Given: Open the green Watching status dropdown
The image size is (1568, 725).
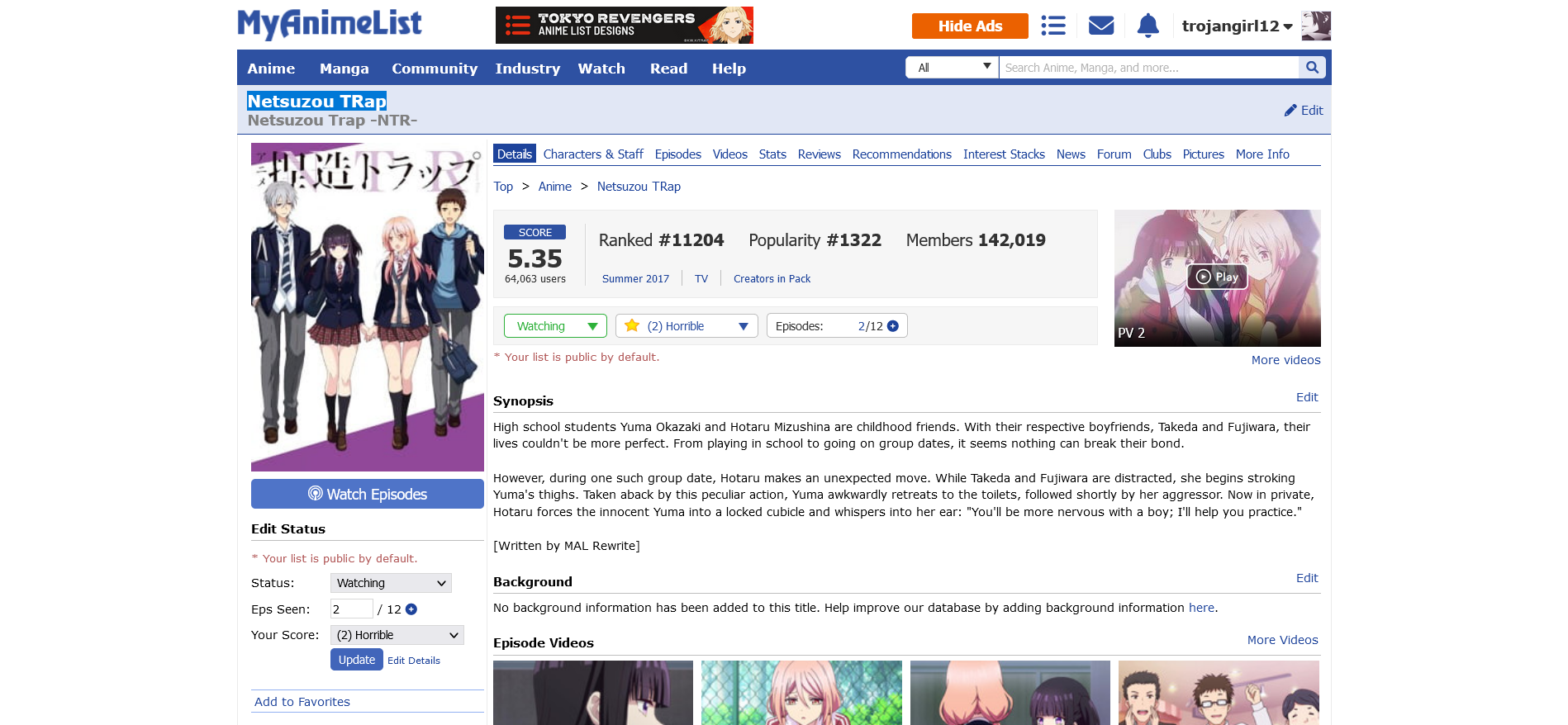Looking at the screenshot, I should tap(555, 326).
